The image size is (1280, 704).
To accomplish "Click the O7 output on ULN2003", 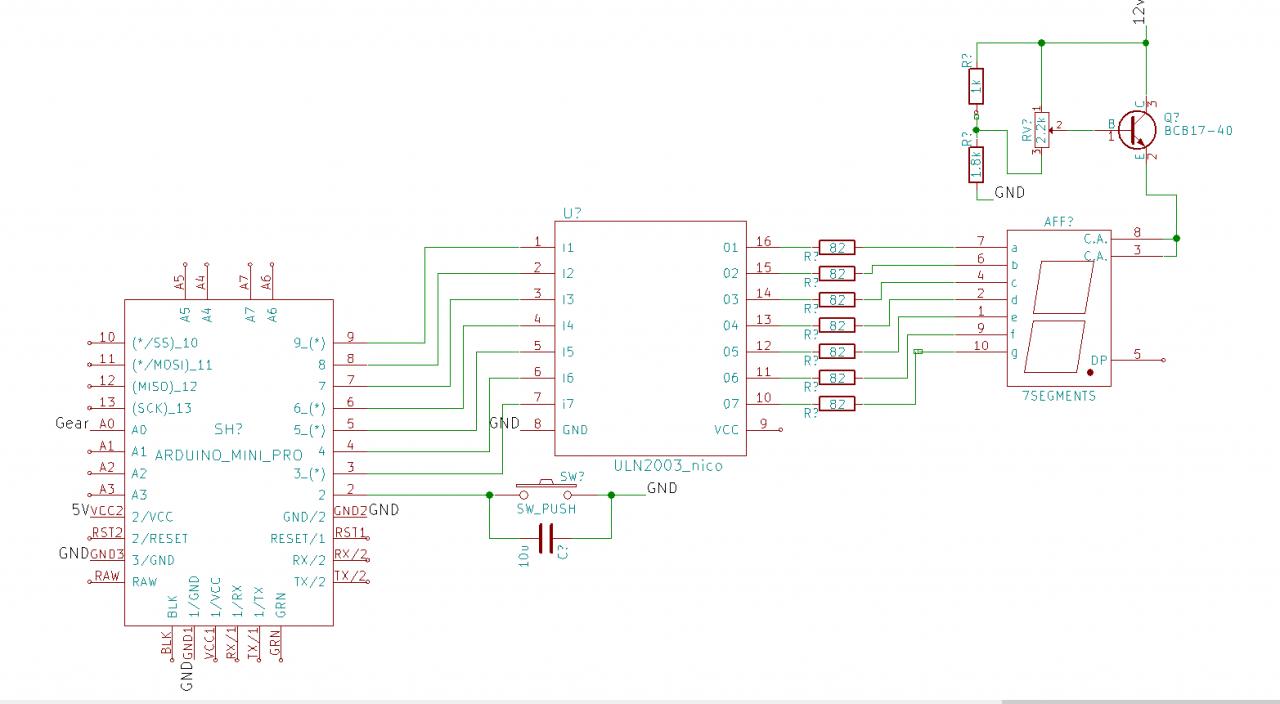I will (x=730, y=404).
